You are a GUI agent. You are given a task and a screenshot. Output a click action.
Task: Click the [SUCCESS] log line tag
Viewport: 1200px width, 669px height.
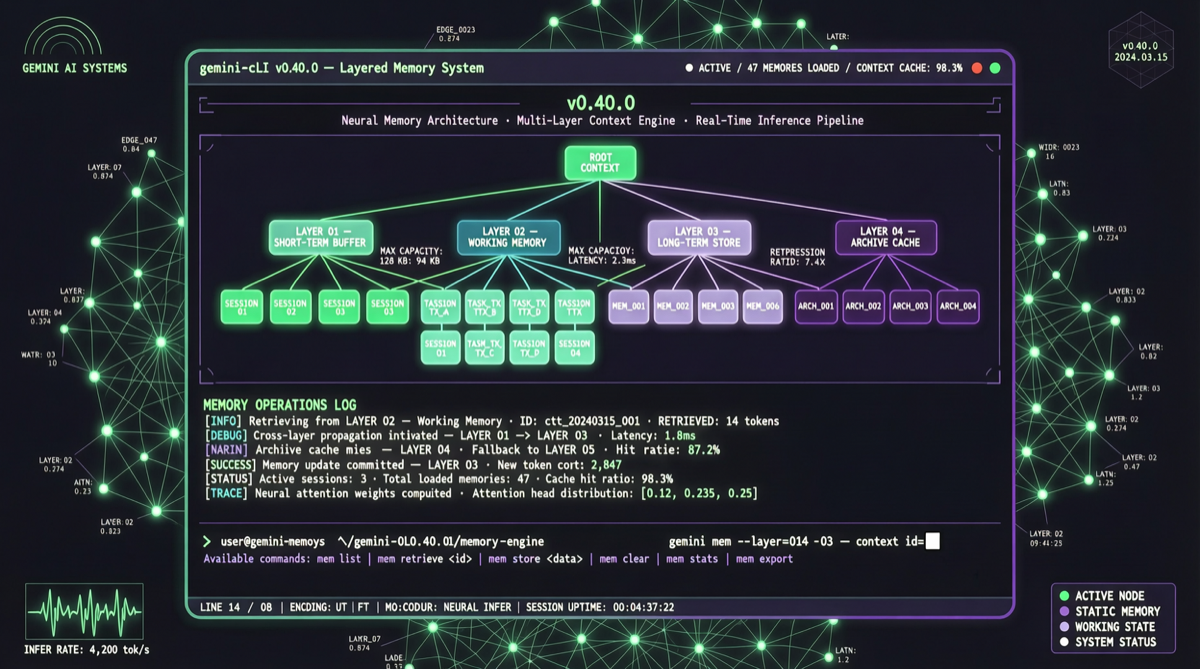[x=230, y=465]
